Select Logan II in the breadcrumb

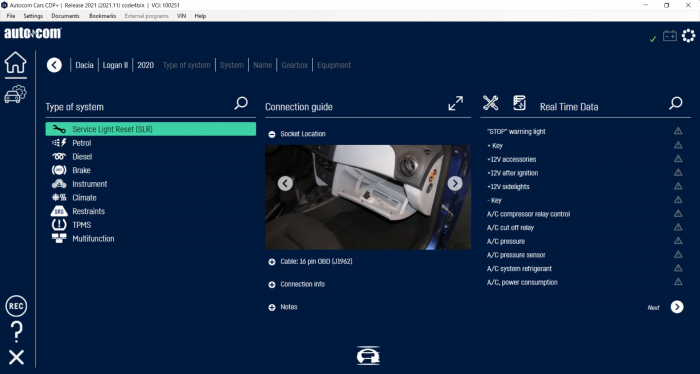pyautogui.click(x=115, y=65)
